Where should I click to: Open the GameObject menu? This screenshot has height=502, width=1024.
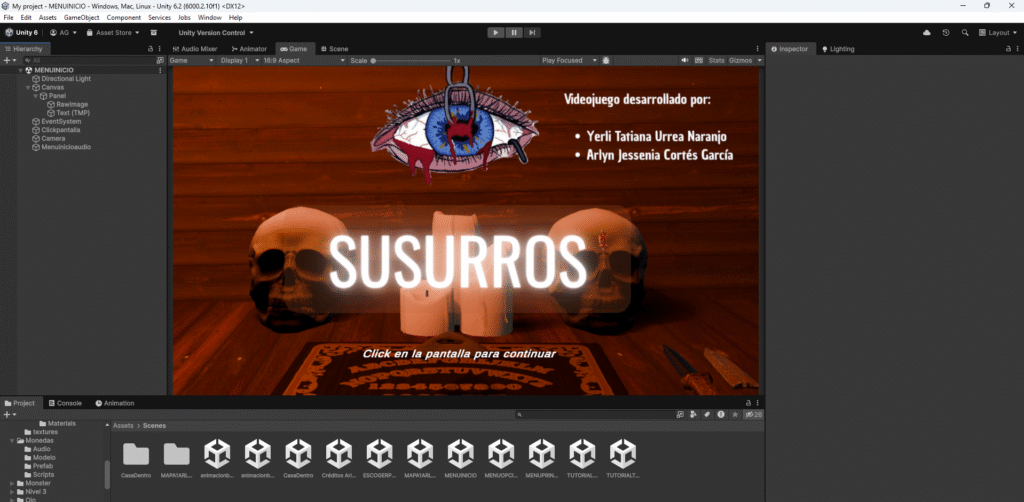(82, 18)
